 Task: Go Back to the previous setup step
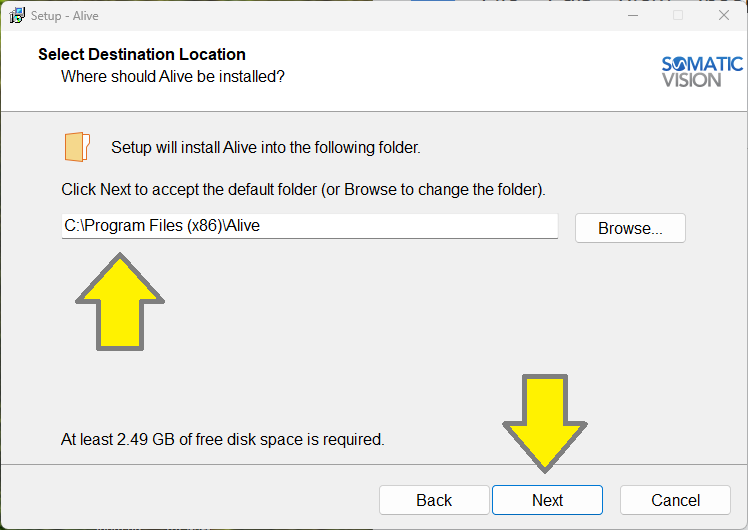point(434,500)
